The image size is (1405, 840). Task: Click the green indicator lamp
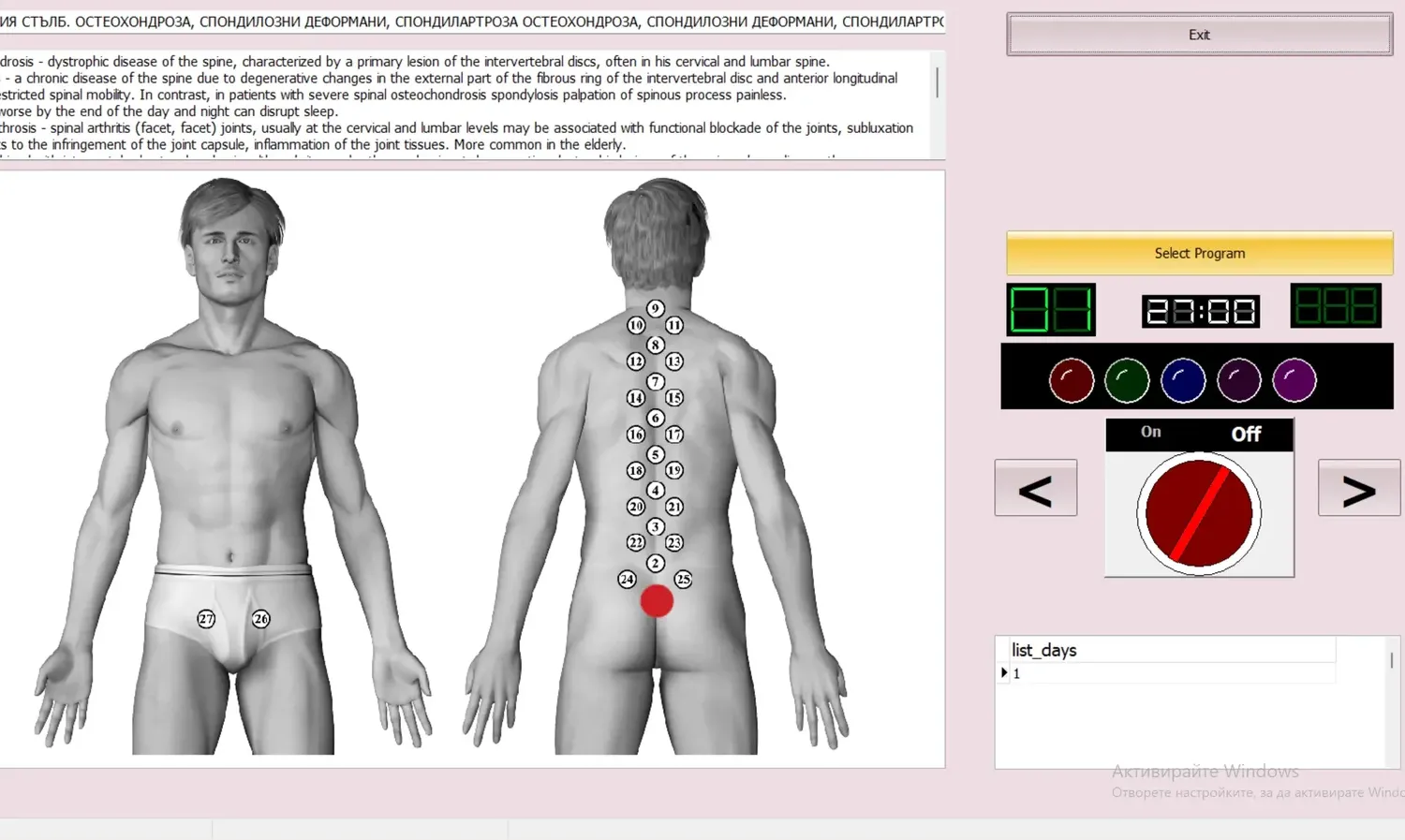coord(1127,380)
